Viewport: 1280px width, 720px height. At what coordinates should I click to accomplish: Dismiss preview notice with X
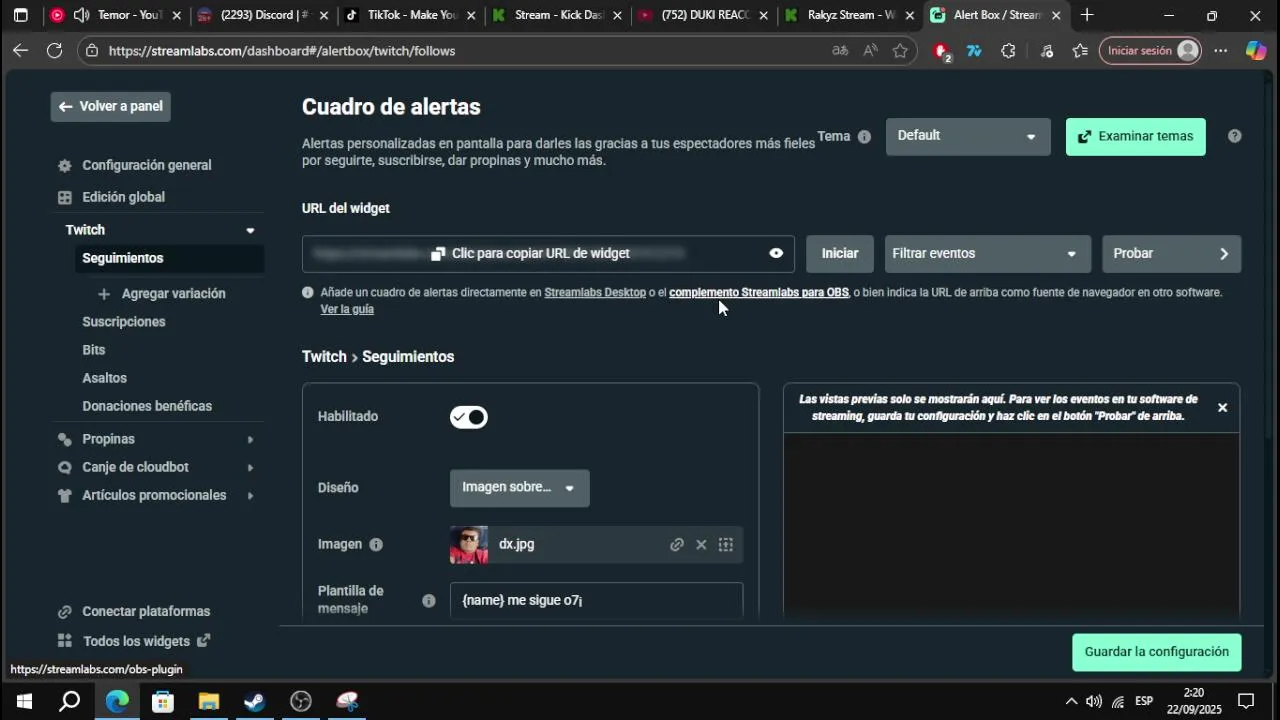point(1222,408)
